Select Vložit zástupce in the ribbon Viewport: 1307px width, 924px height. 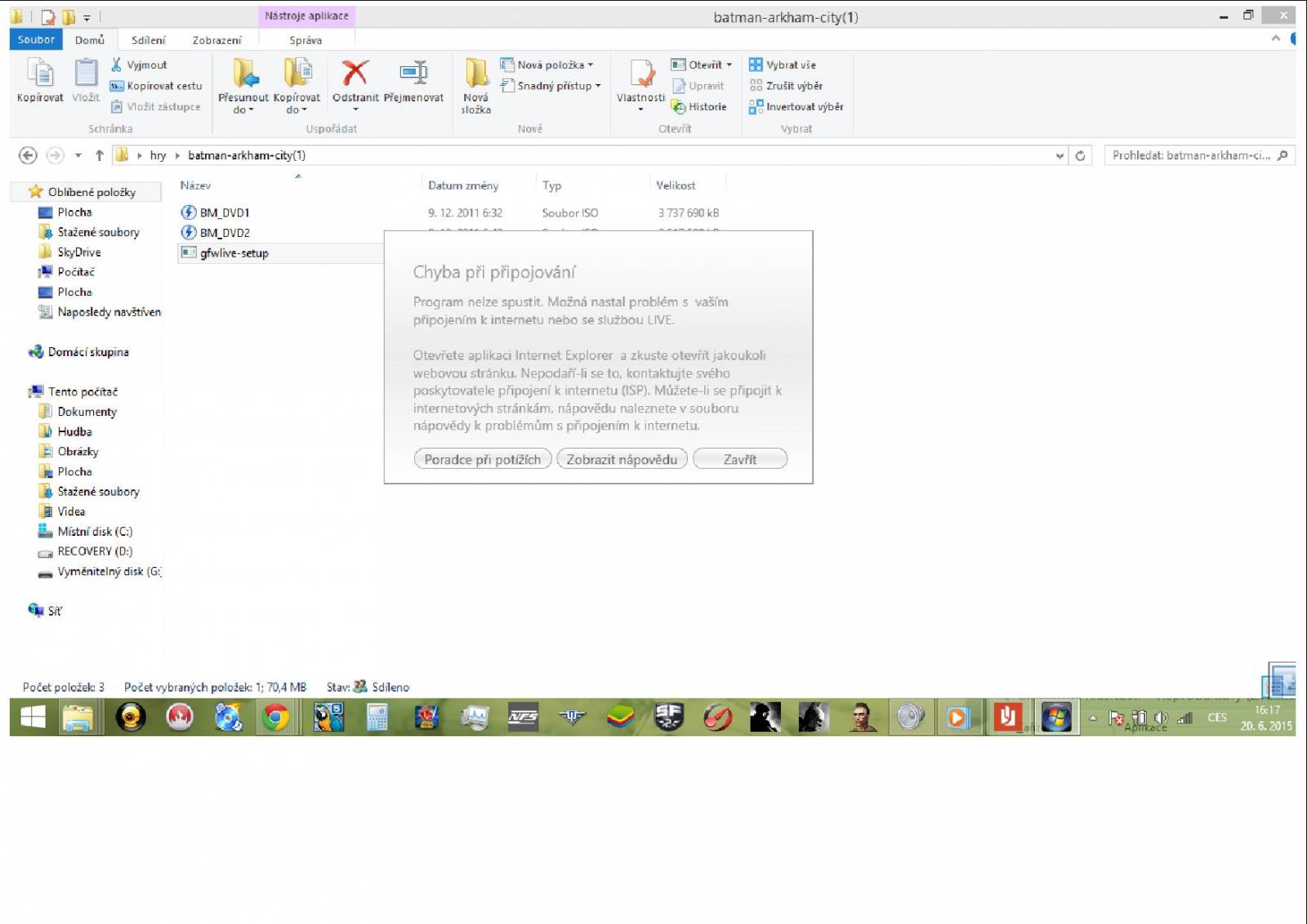(156, 106)
